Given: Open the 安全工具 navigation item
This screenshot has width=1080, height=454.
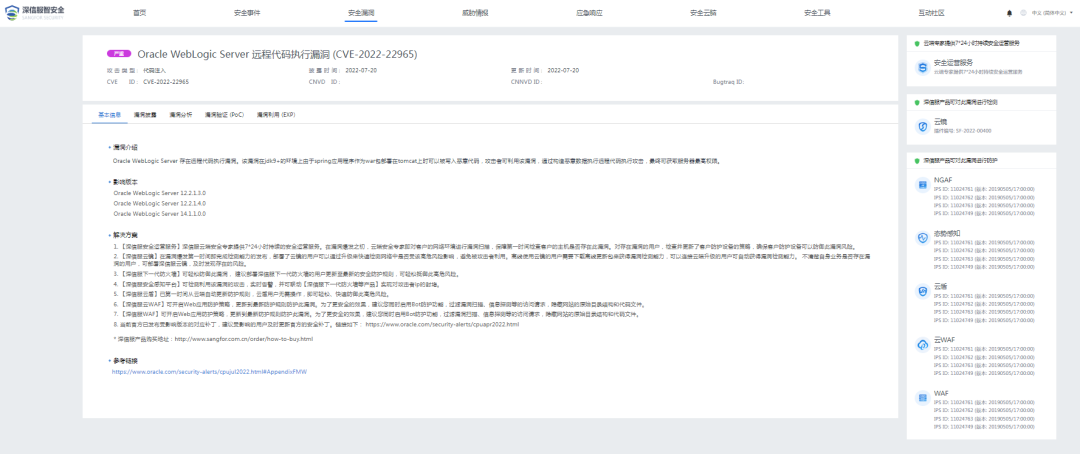Looking at the screenshot, I should (x=818, y=13).
